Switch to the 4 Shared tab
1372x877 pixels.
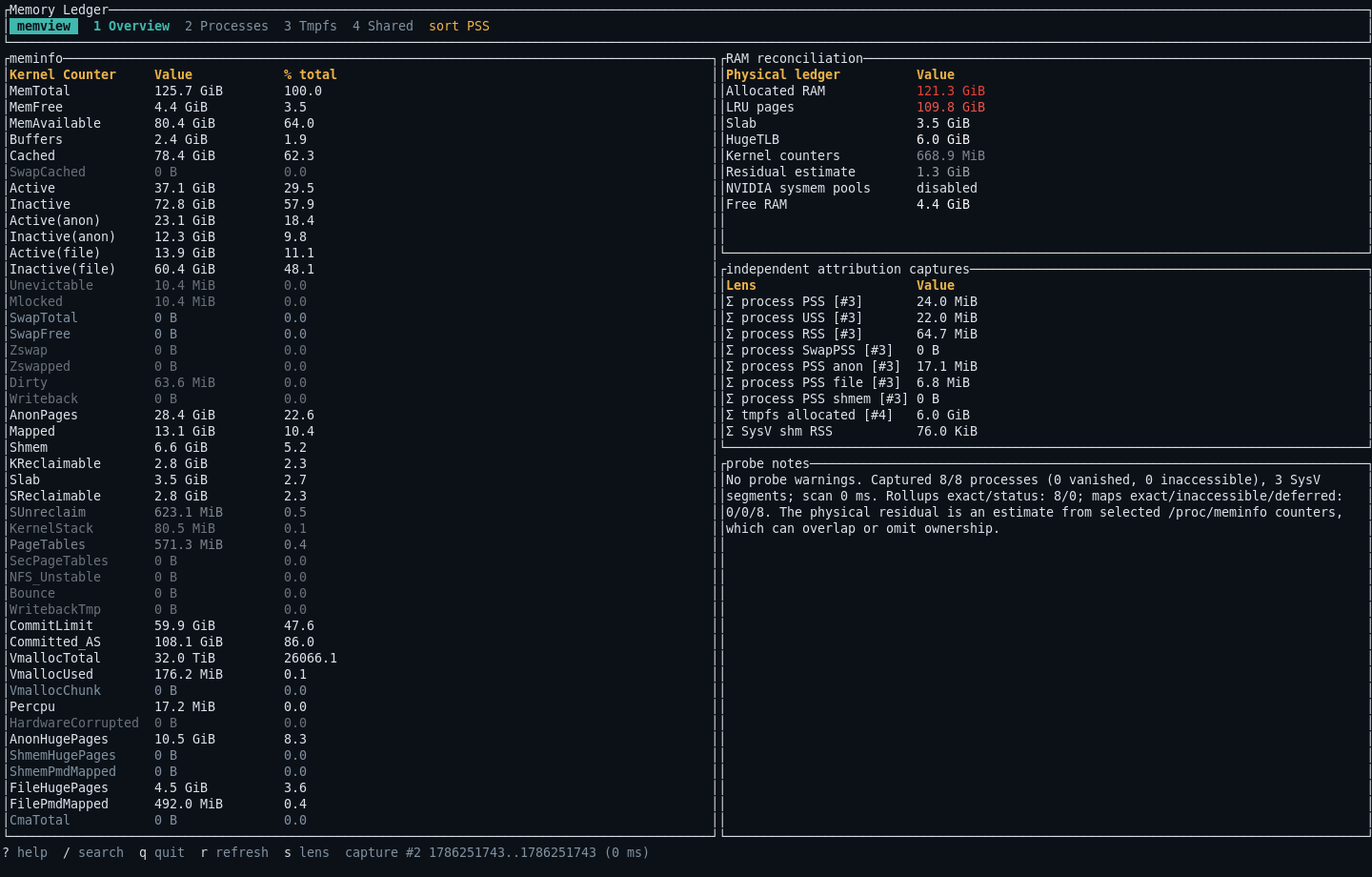coord(383,26)
